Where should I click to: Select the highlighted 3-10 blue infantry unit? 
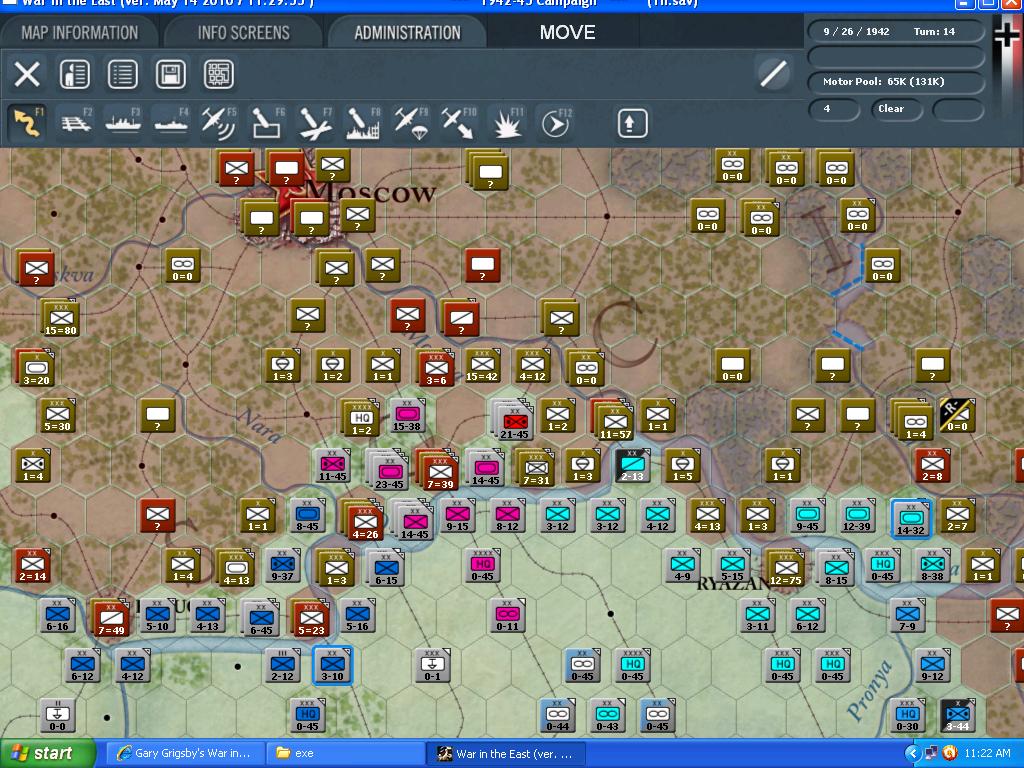332,665
